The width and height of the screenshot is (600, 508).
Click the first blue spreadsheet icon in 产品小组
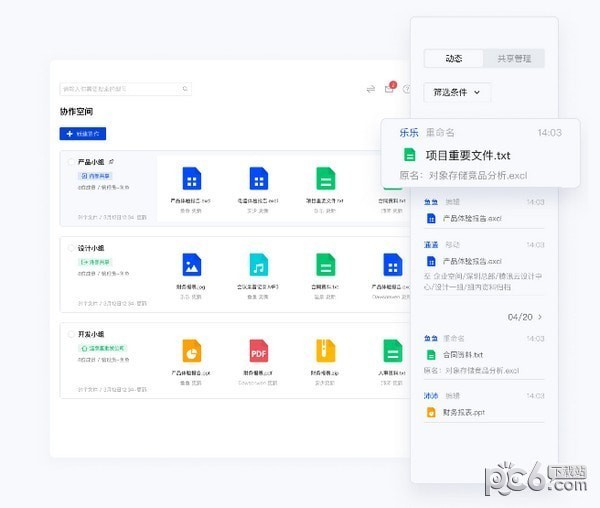pos(192,179)
